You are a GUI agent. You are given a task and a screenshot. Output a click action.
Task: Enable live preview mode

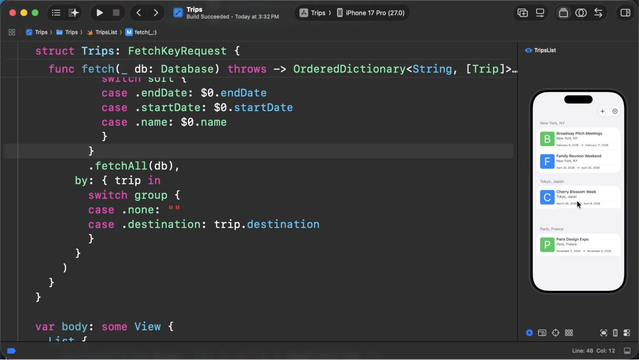[x=529, y=333]
